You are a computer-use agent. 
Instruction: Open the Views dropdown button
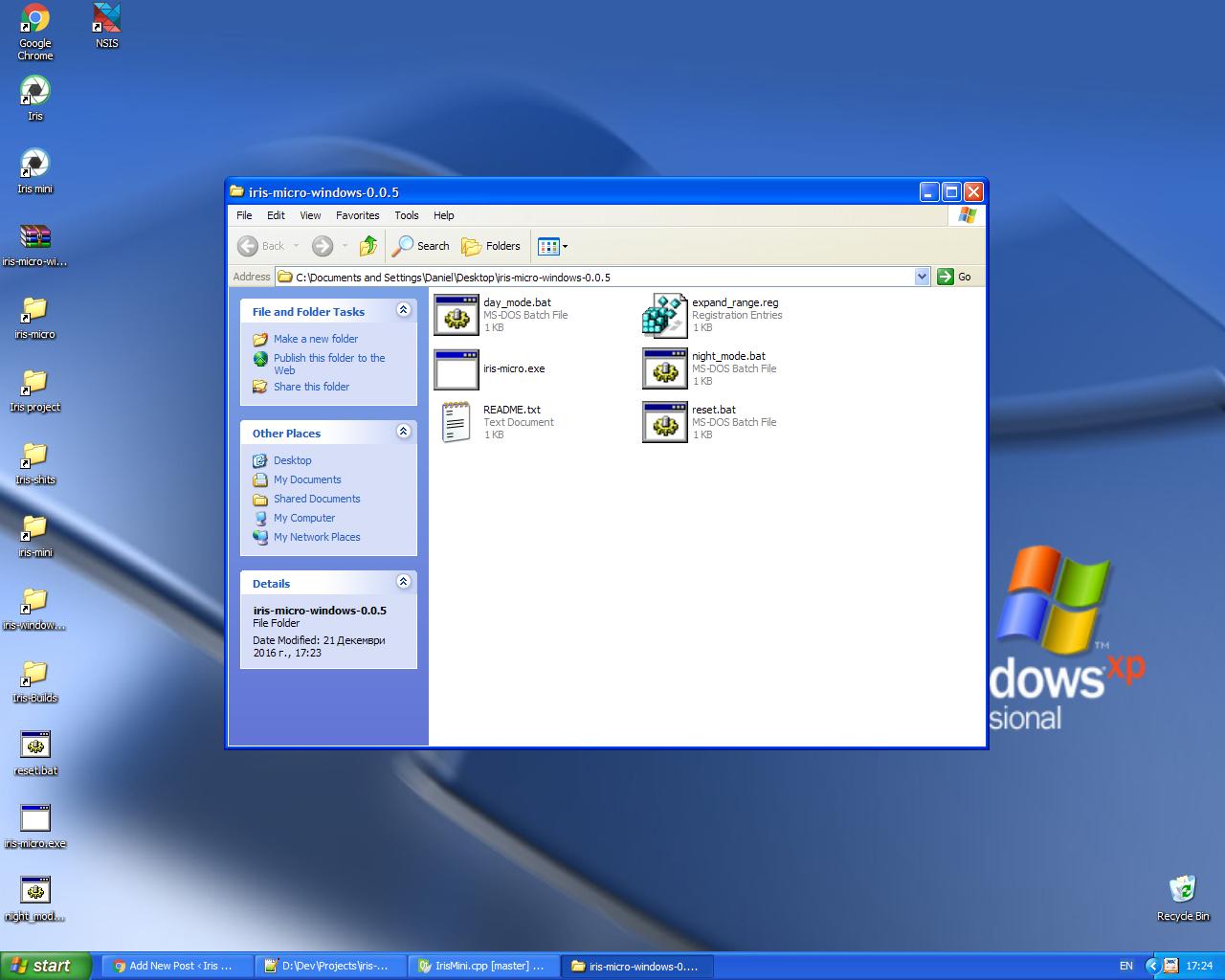click(x=553, y=246)
